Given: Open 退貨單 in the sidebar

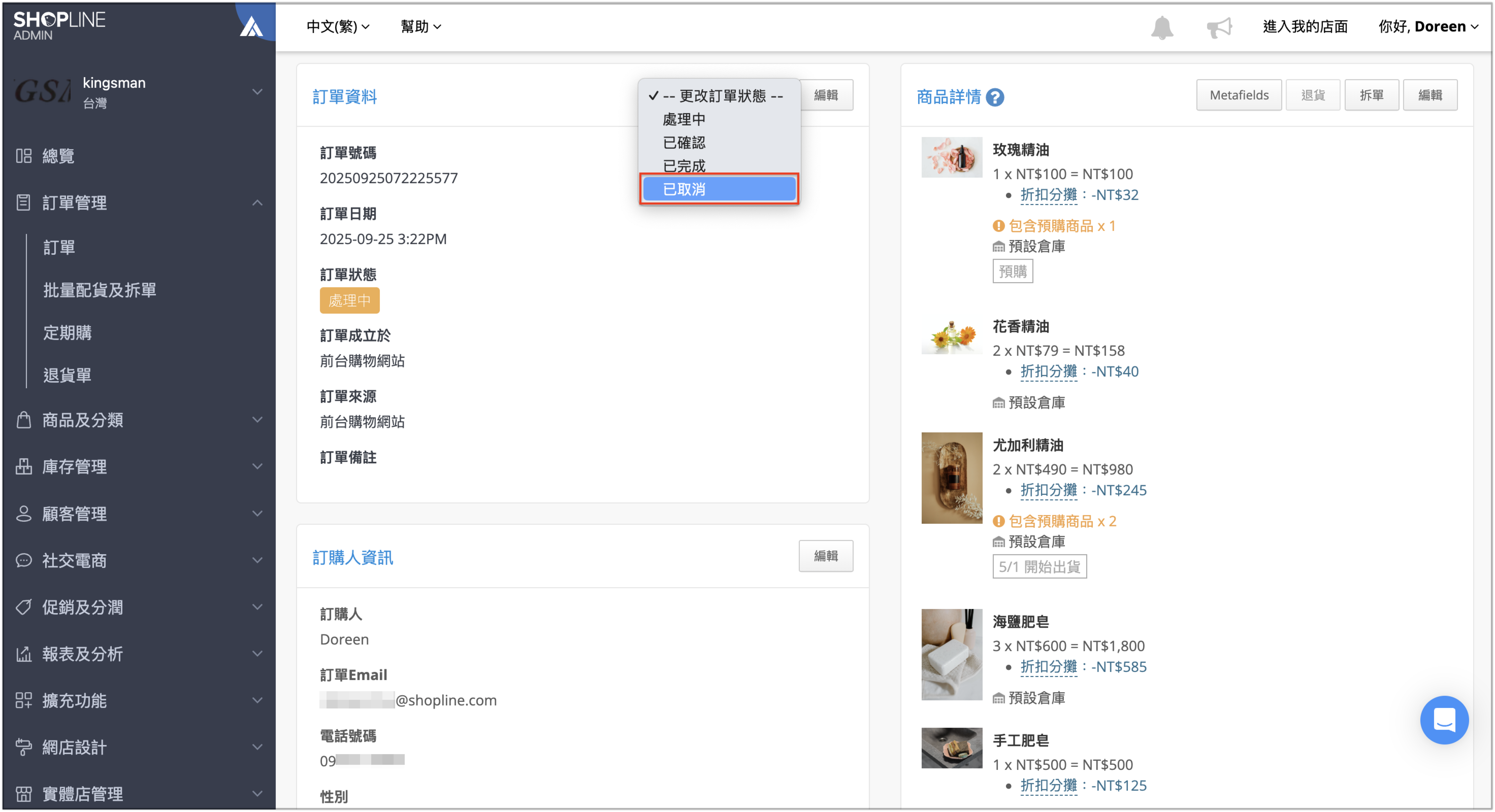Looking at the screenshot, I should click(x=67, y=375).
